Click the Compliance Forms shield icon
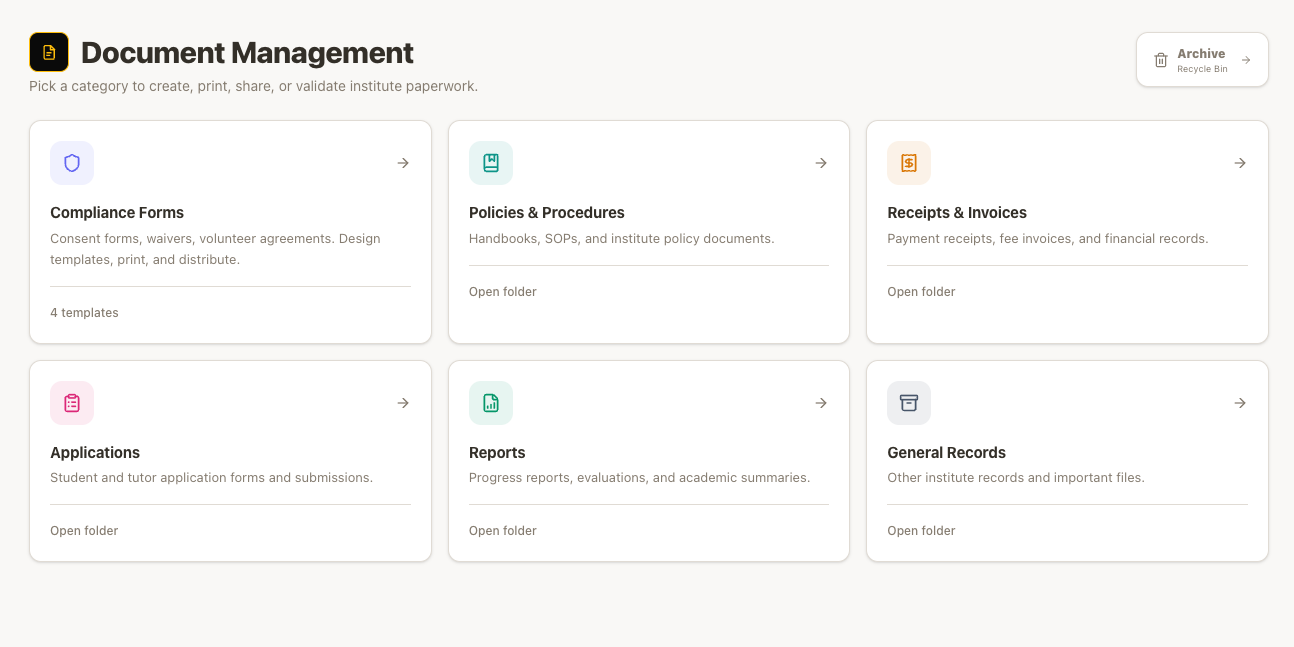The image size is (1294, 647). point(72,163)
